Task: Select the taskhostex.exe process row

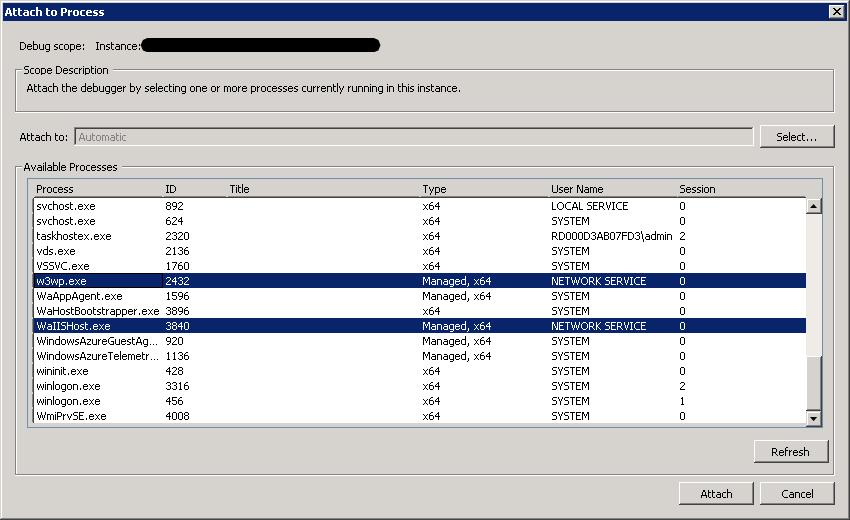Action: point(420,236)
